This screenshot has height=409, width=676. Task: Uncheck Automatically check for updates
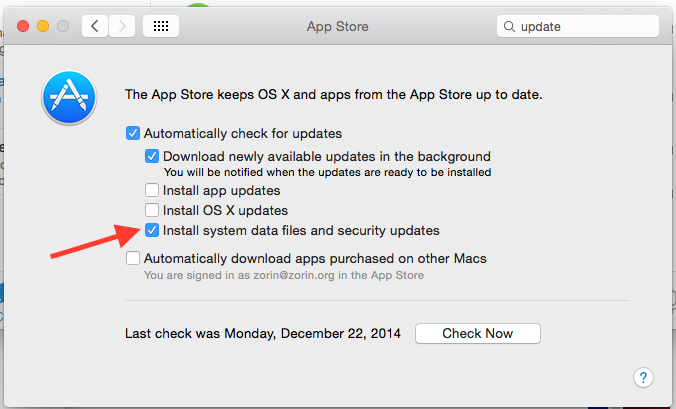point(133,133)
